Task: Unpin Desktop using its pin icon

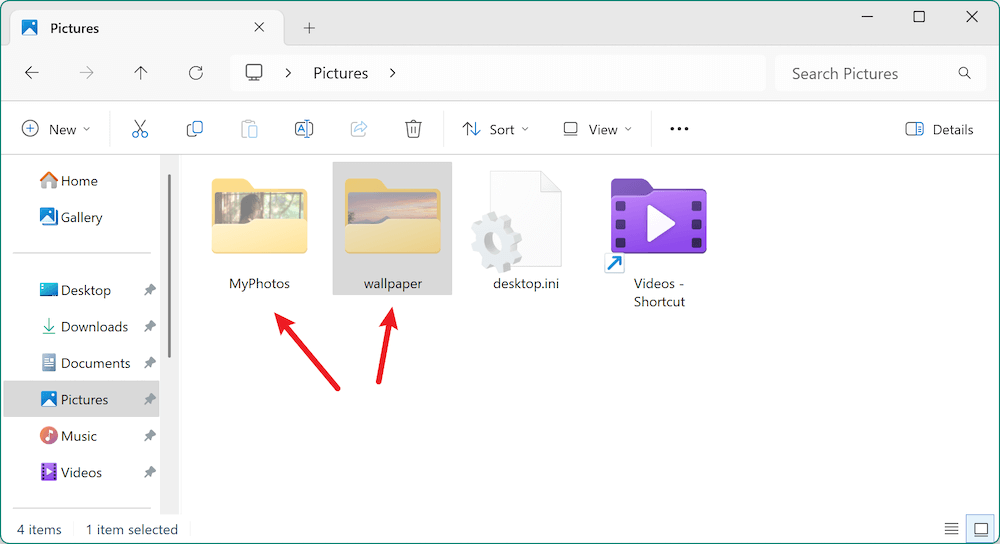Action: tap(149, 290)
